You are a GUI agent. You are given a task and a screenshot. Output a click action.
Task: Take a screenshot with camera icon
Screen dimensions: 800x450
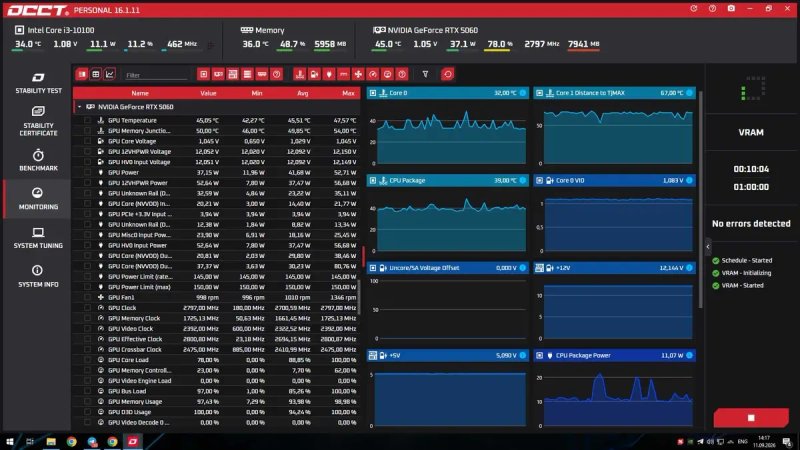(x=731, y=9)
